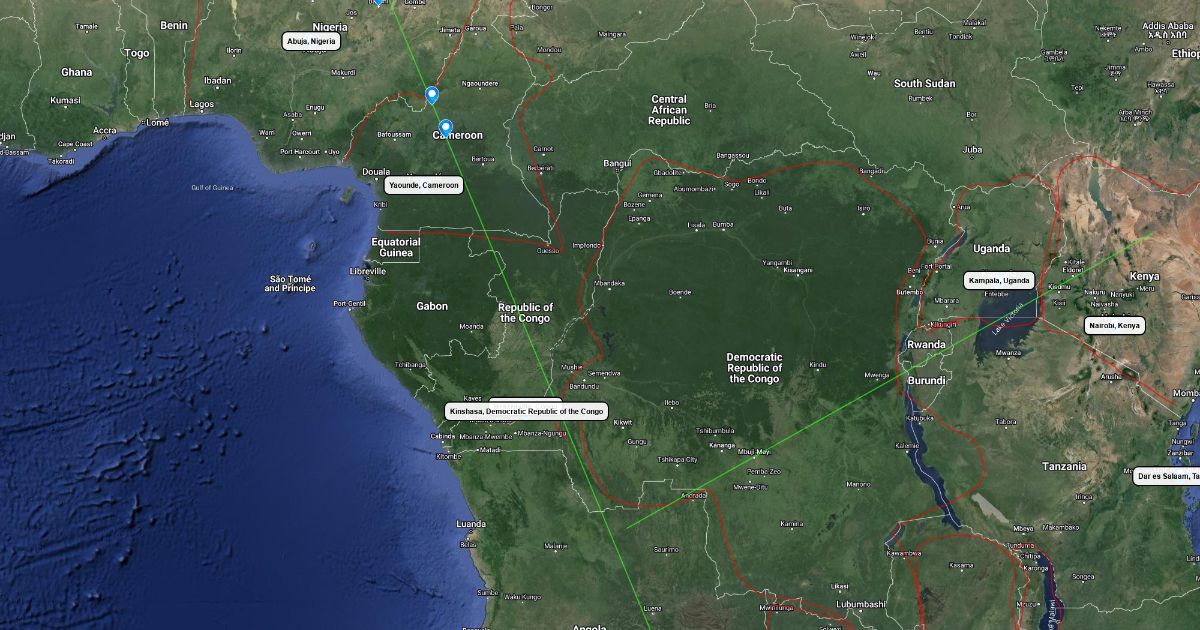
Task: Select the Nairobi, Kenya label box
Action: [1114, 325]
